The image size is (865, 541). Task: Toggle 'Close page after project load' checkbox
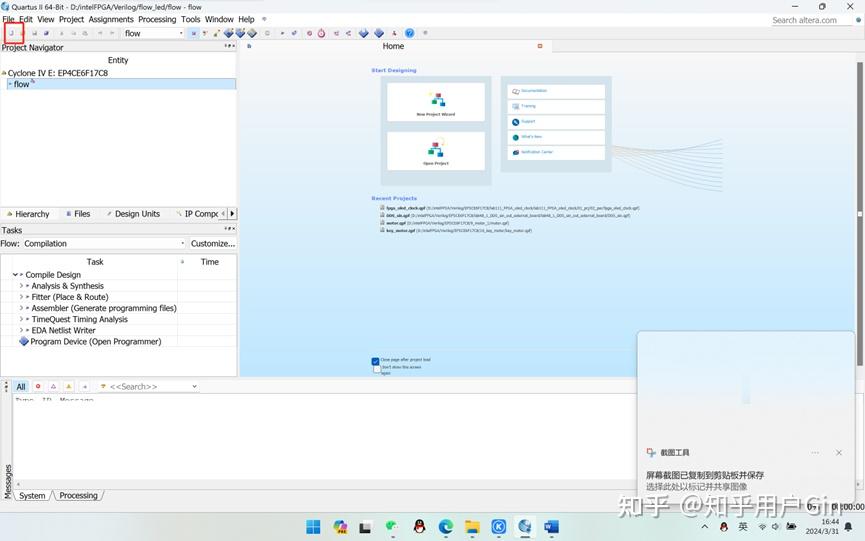point(375,361)
